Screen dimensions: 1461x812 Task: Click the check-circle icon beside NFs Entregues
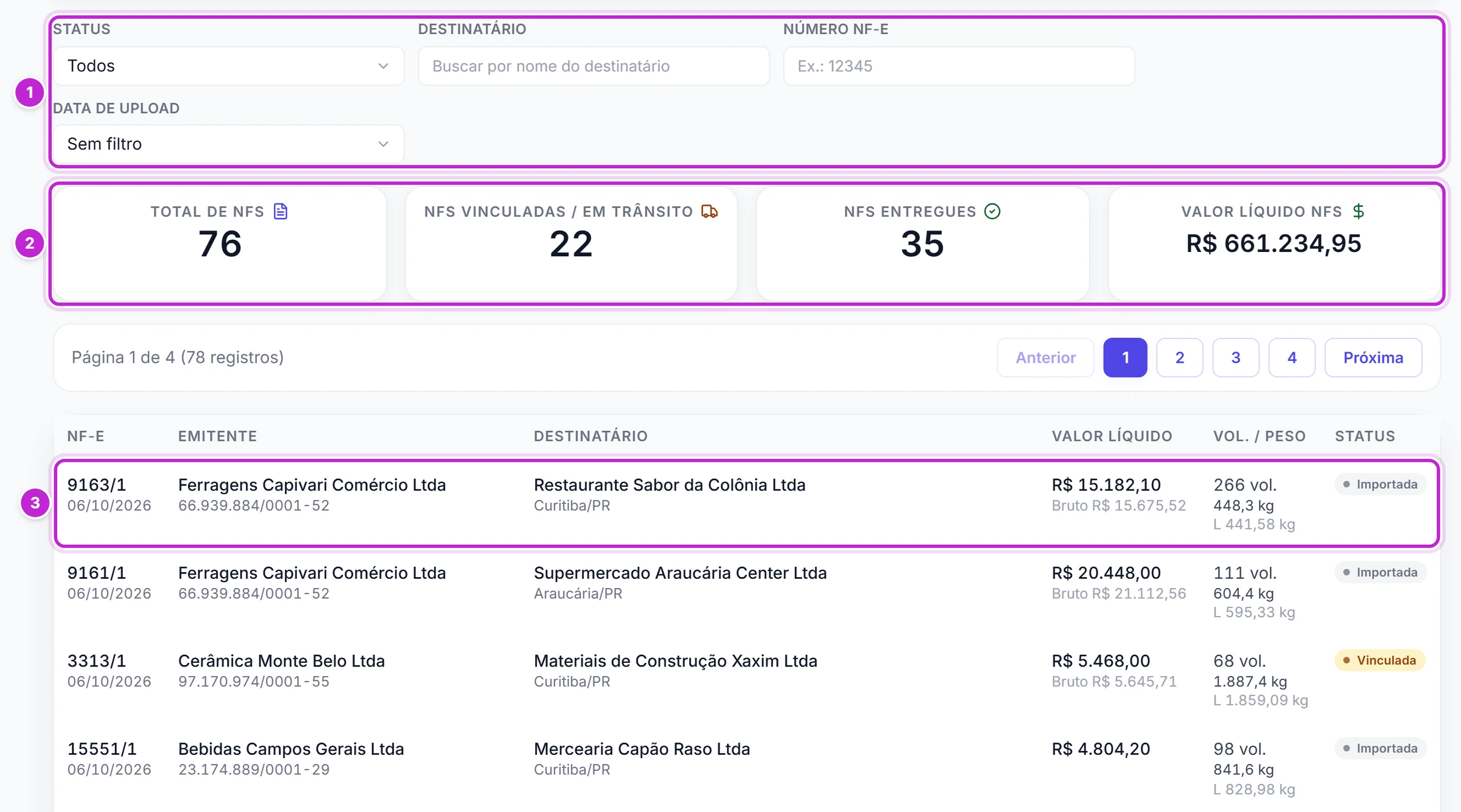[x=992, y=211]
